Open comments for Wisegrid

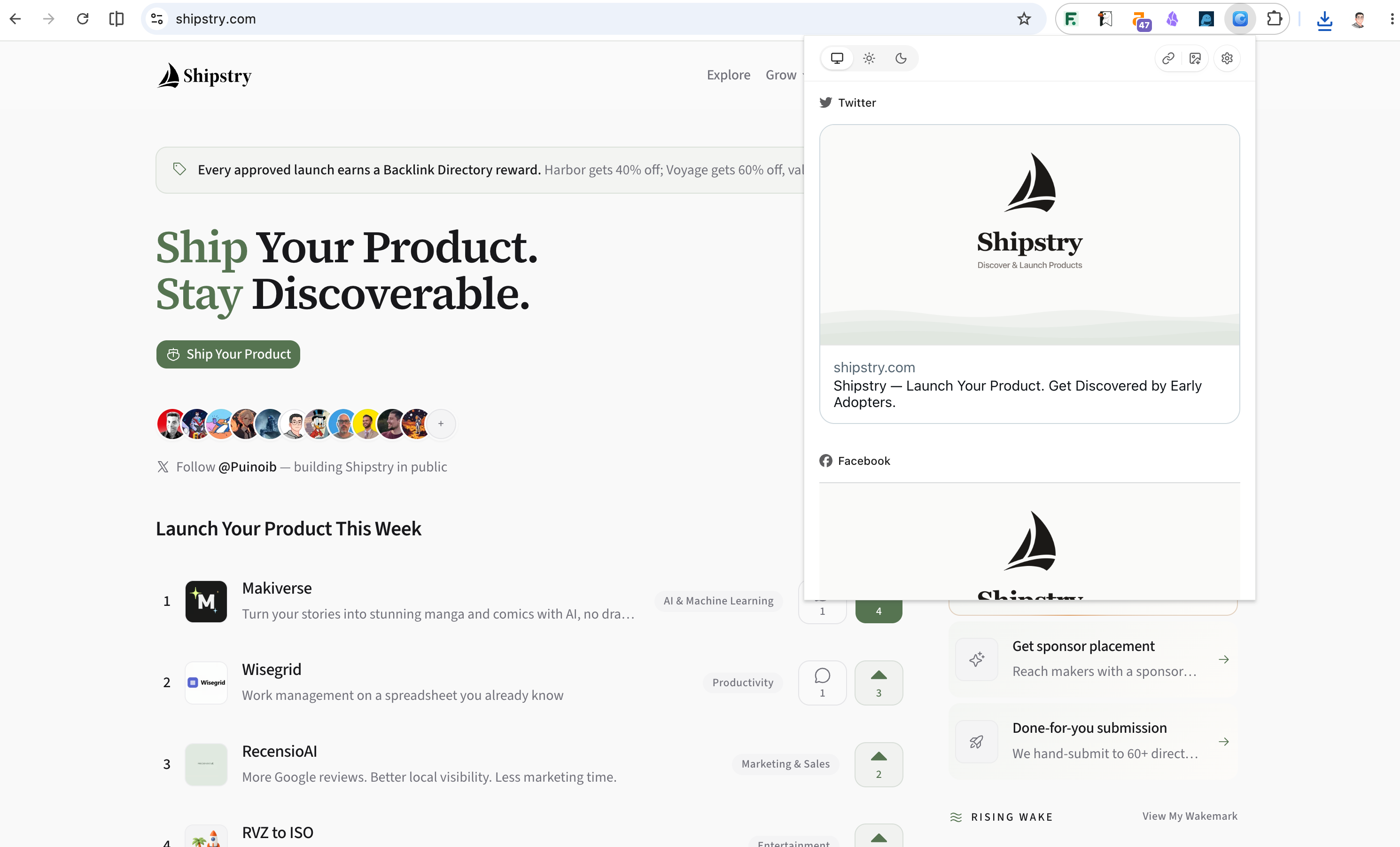pyautogui.click(x=822, y=682)
